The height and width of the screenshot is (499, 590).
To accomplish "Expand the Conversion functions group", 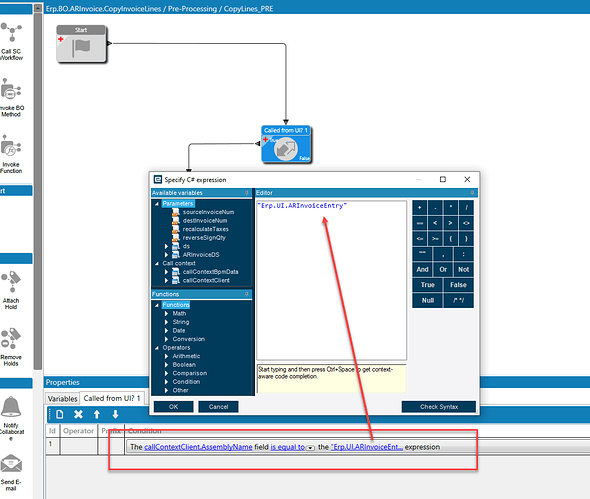I will [x=166, y=339].
